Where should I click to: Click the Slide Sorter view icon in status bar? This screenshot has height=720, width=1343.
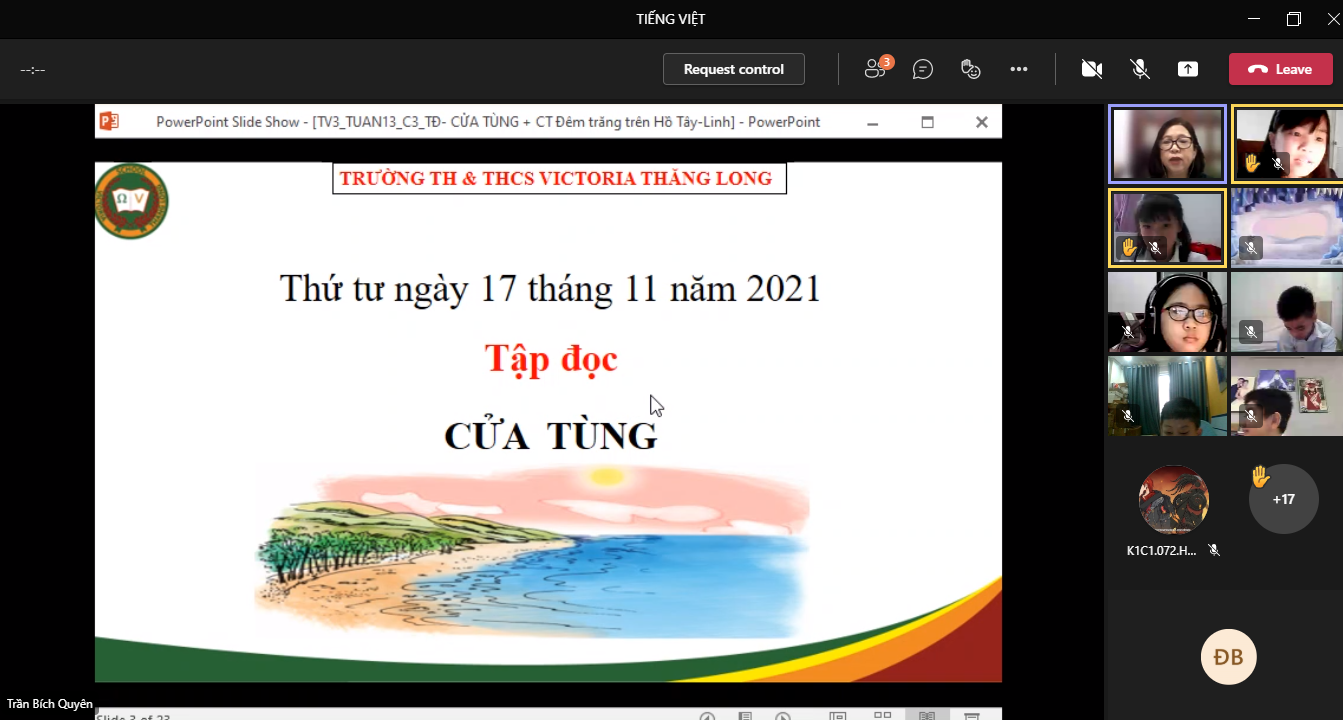point(882,716)
